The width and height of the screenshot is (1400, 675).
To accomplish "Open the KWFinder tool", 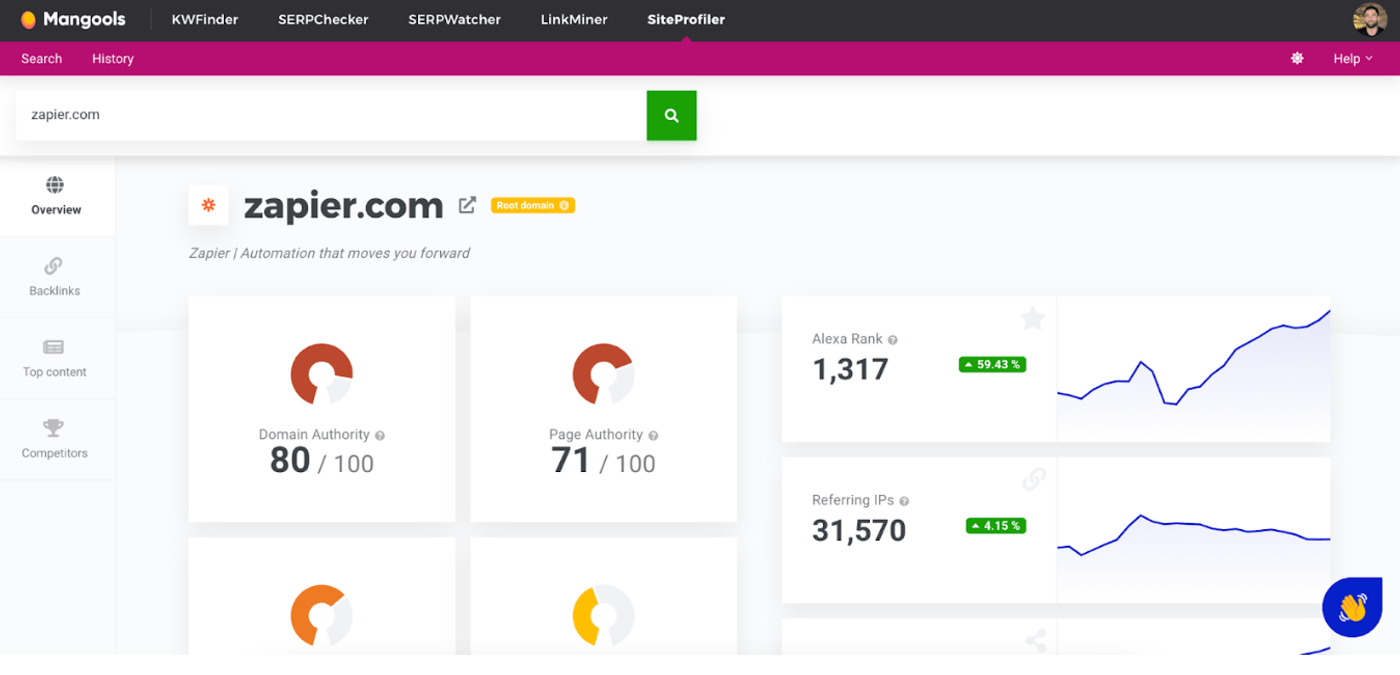I will click(x=205, y=19).
